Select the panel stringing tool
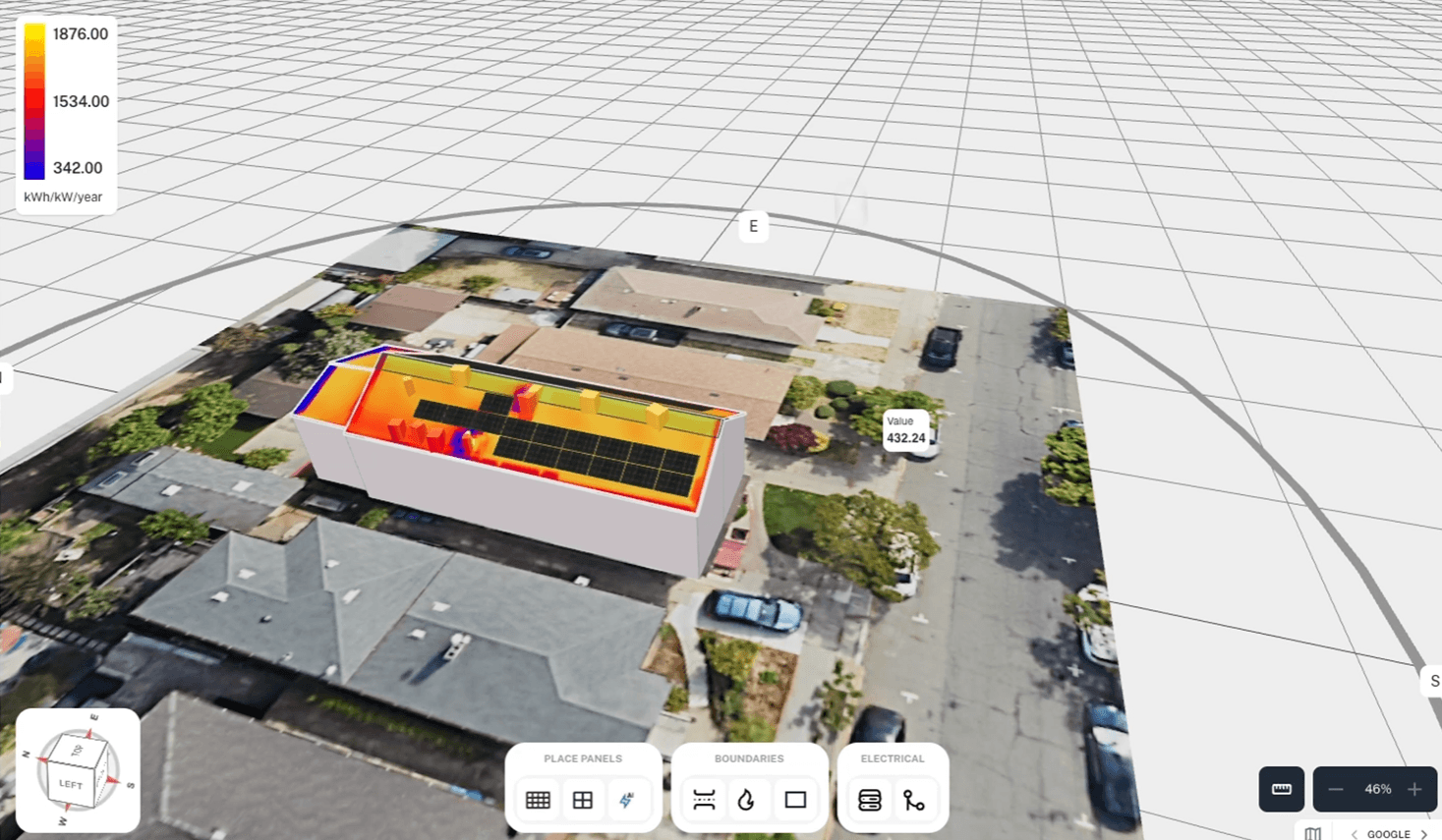This screenshot has height=840, width=1442. pyautogui.click(x=915, y=799)
